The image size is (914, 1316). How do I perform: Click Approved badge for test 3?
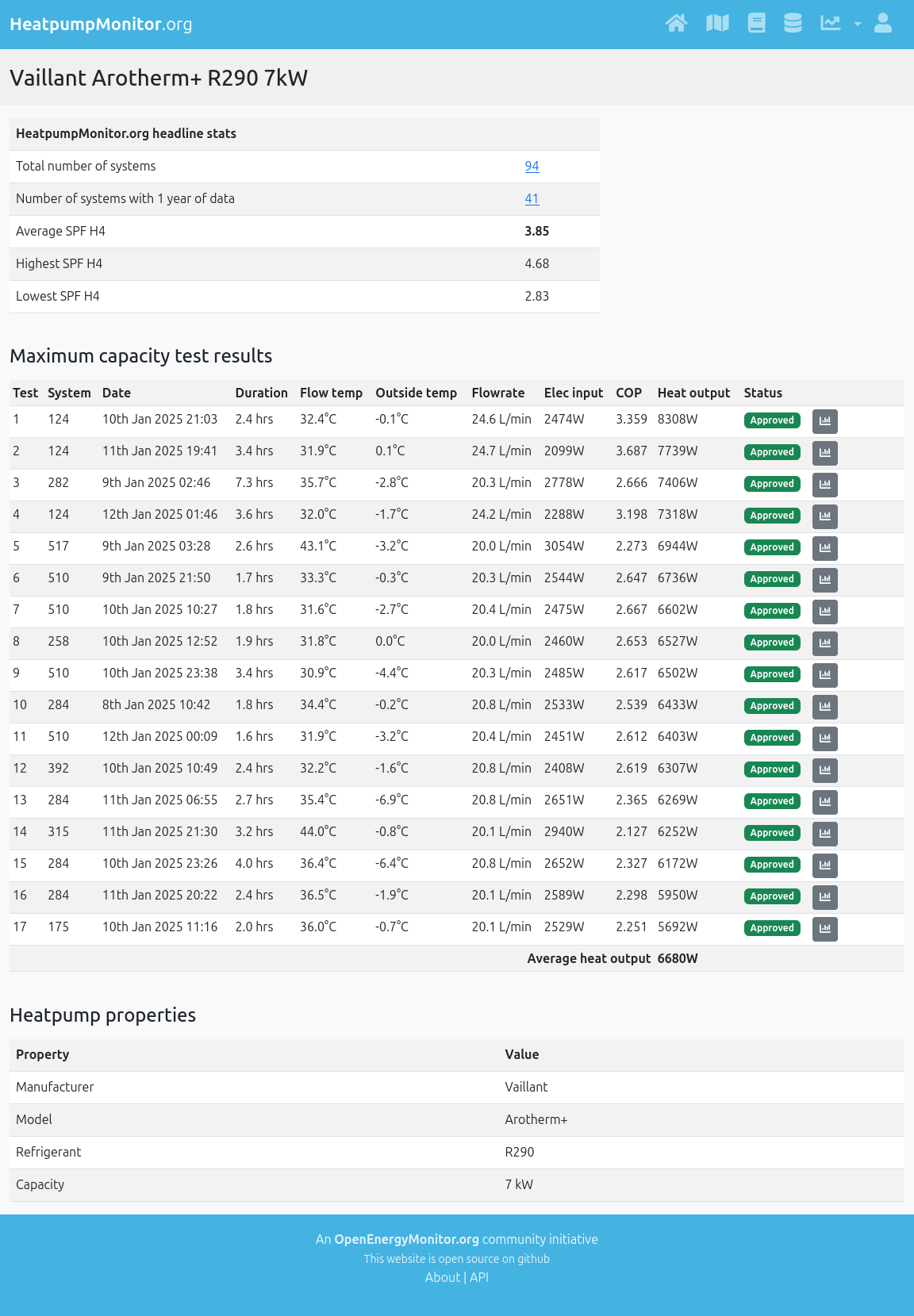click(772, 484)
